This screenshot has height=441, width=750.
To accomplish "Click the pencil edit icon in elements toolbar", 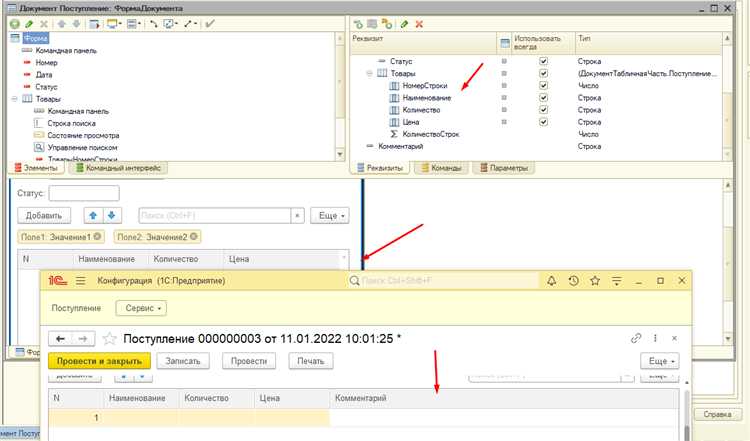I will coord(29,22).
